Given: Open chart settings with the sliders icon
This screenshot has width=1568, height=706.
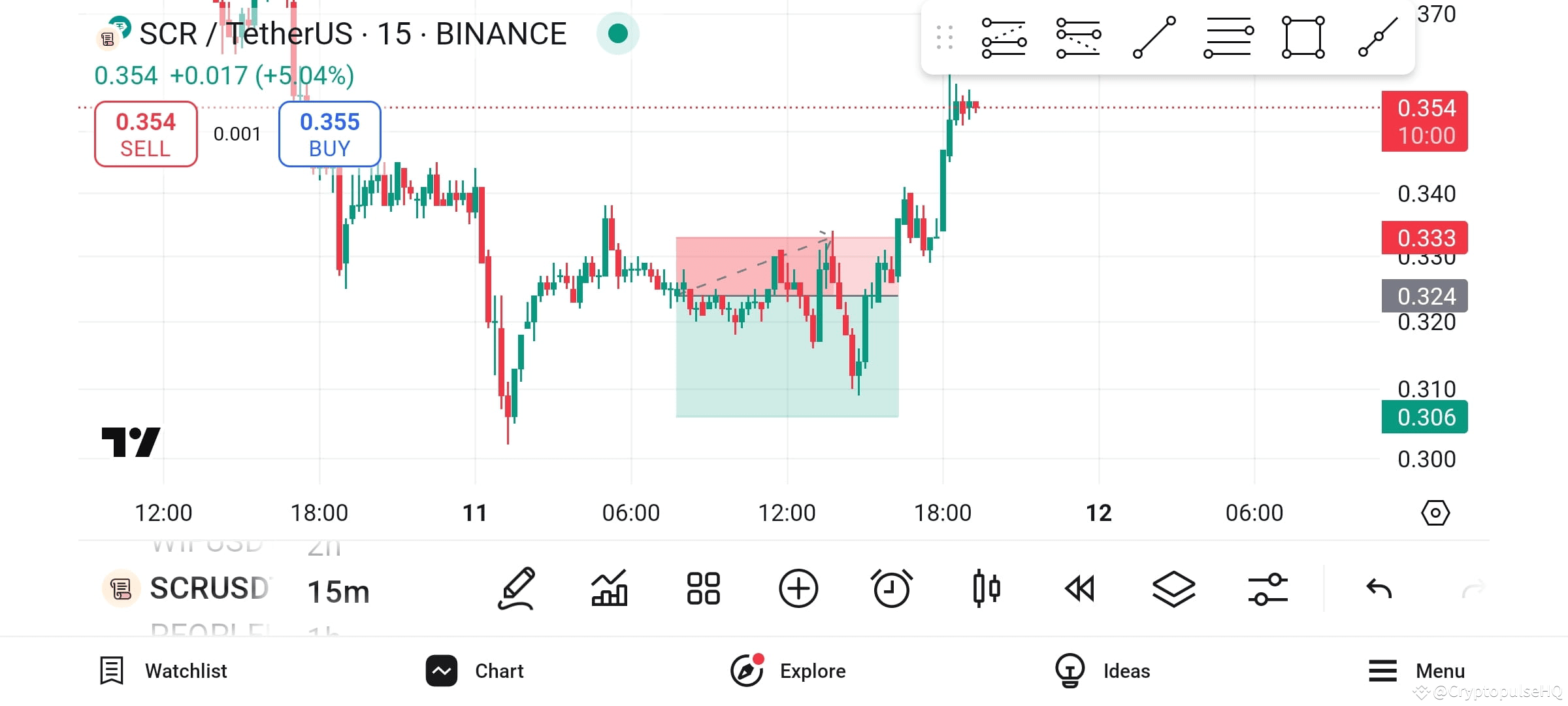Looking at the screenshot, I should 1267,588.
